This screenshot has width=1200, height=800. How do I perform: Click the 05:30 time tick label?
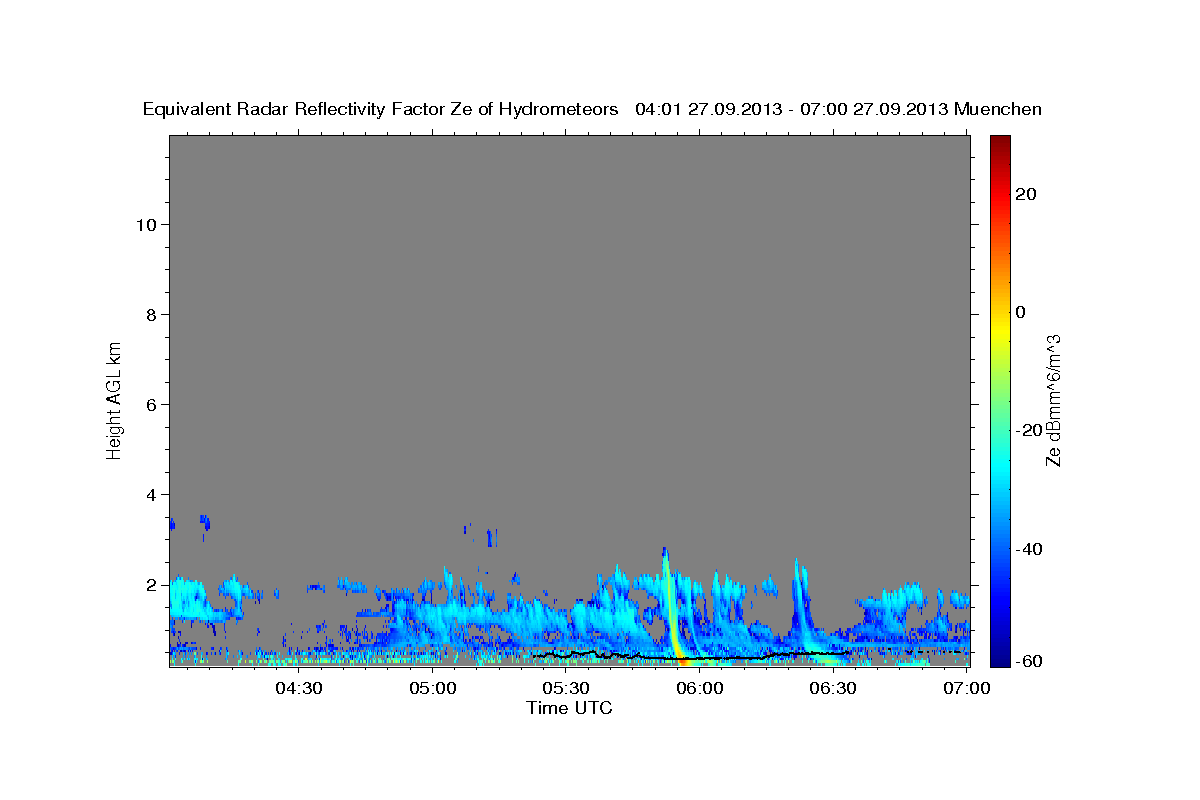click(x=566, y=688)
